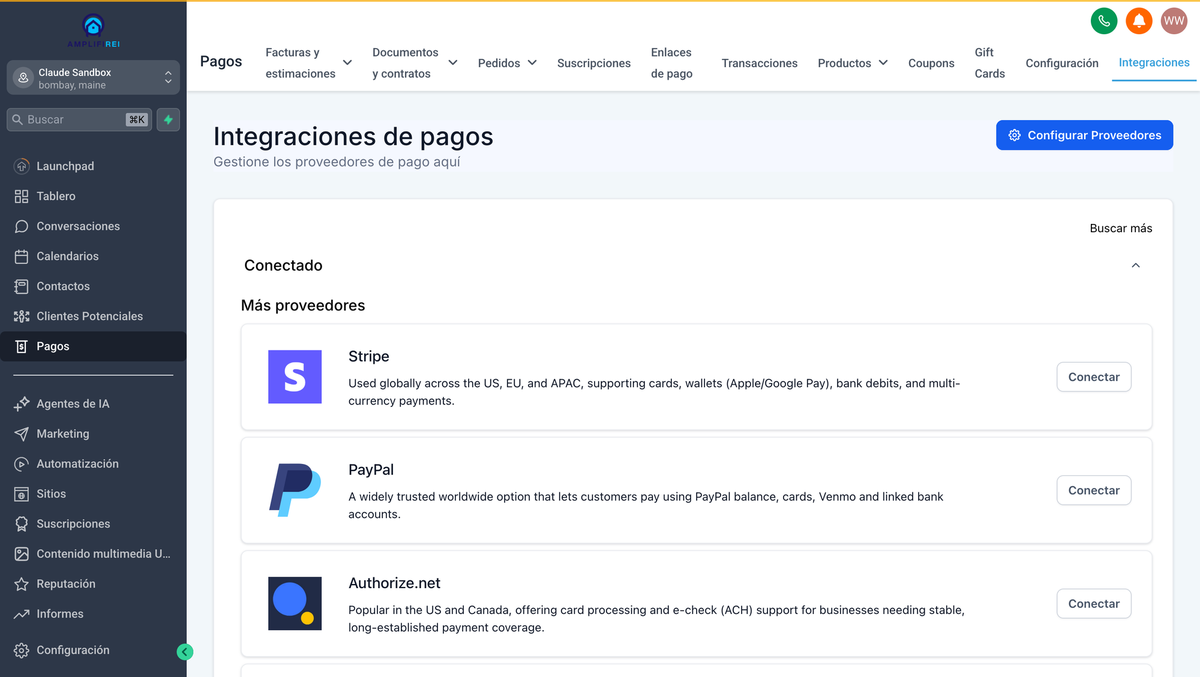The image size is (1200, 677).
Task: Switch to the Transacciones tab
Action: (x=760, y=63)
